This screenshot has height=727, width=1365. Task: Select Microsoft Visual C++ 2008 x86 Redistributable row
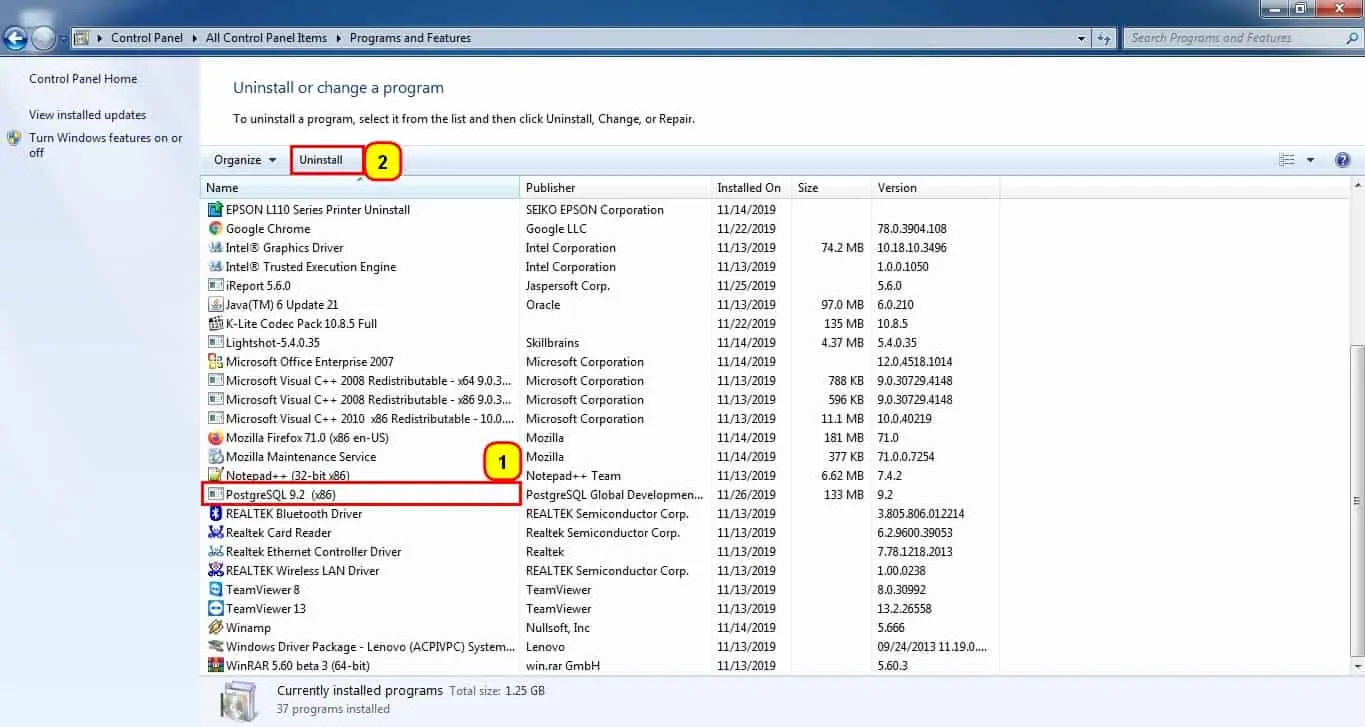click(602, 400)
